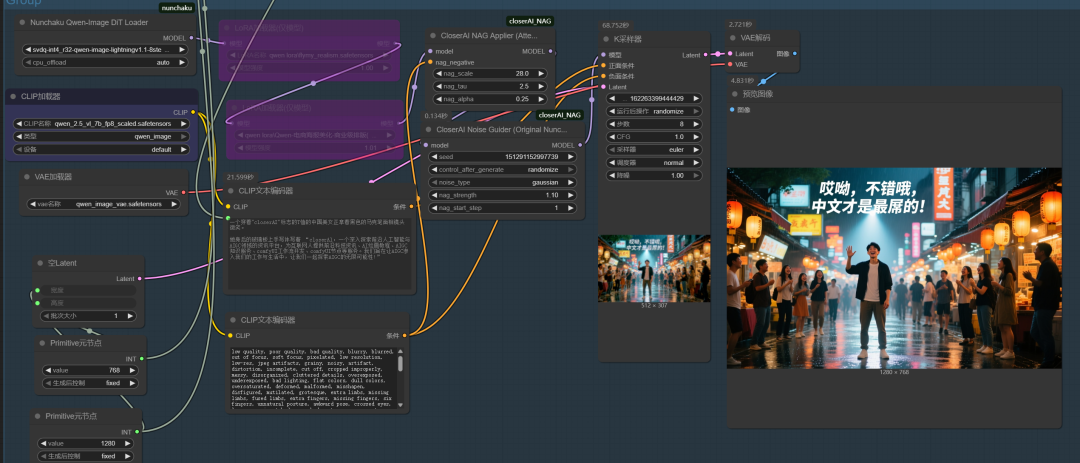Click the positive prompt text area about closerAI

[x=320, y=254]
